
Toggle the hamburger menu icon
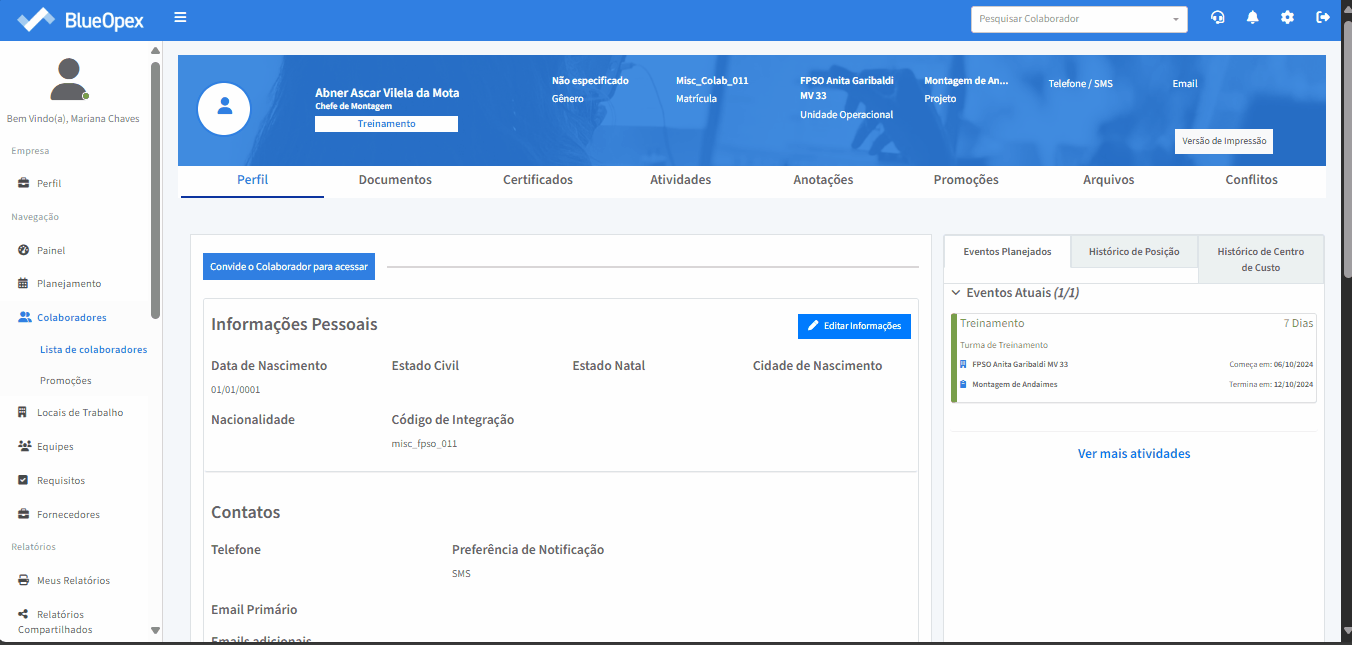180,17
